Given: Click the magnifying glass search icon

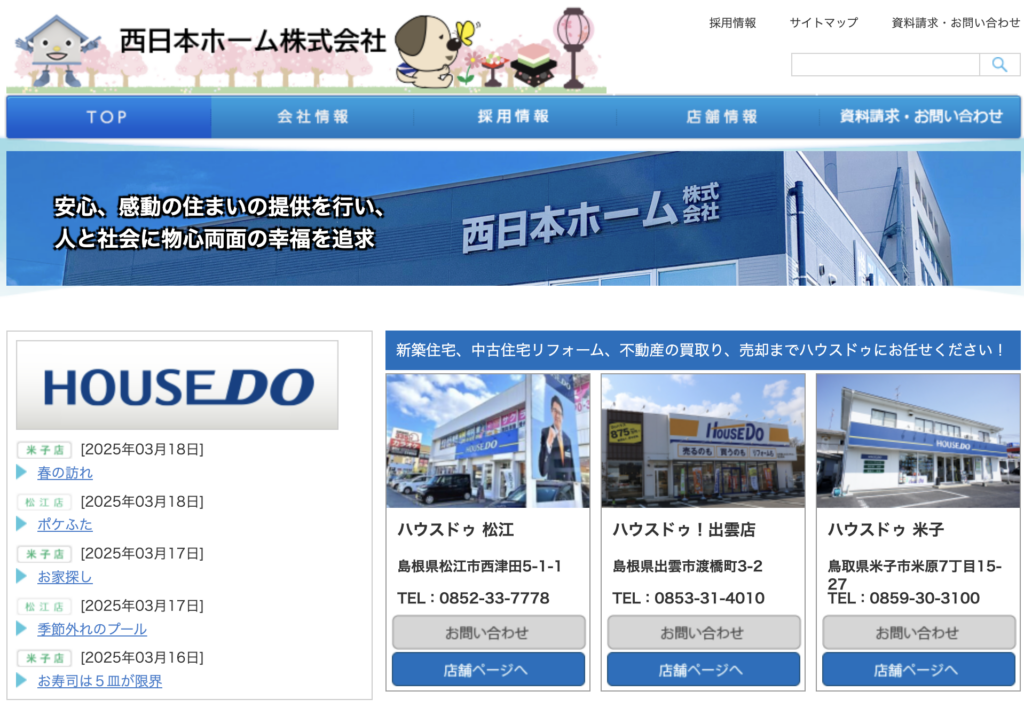Looking at the screenshot, I should pos(999,65).
